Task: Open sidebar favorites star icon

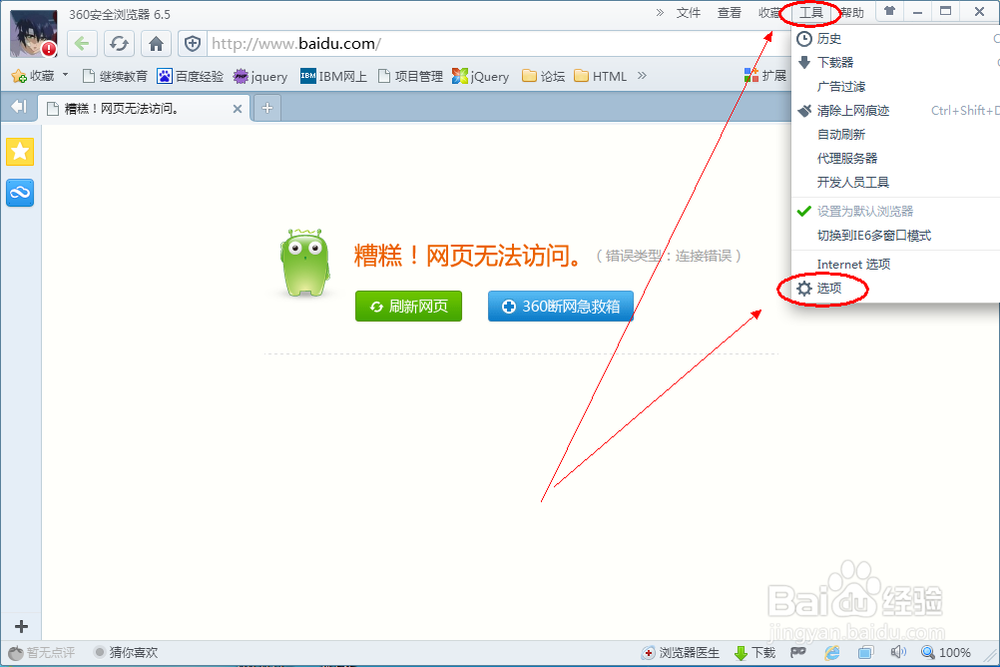Action: [x=20, y=152]
